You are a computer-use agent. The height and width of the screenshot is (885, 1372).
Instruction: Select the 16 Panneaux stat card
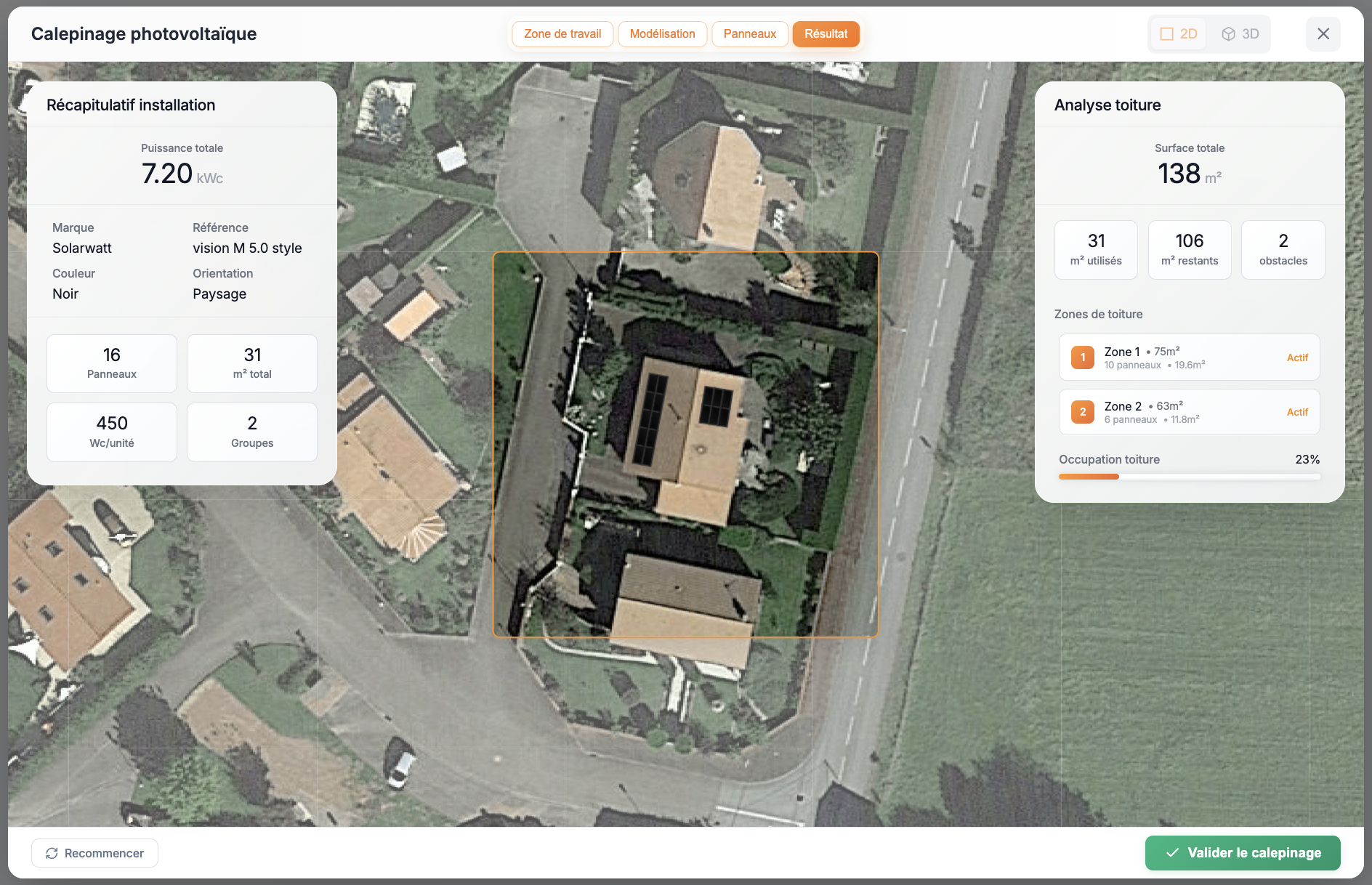(112, 363)
